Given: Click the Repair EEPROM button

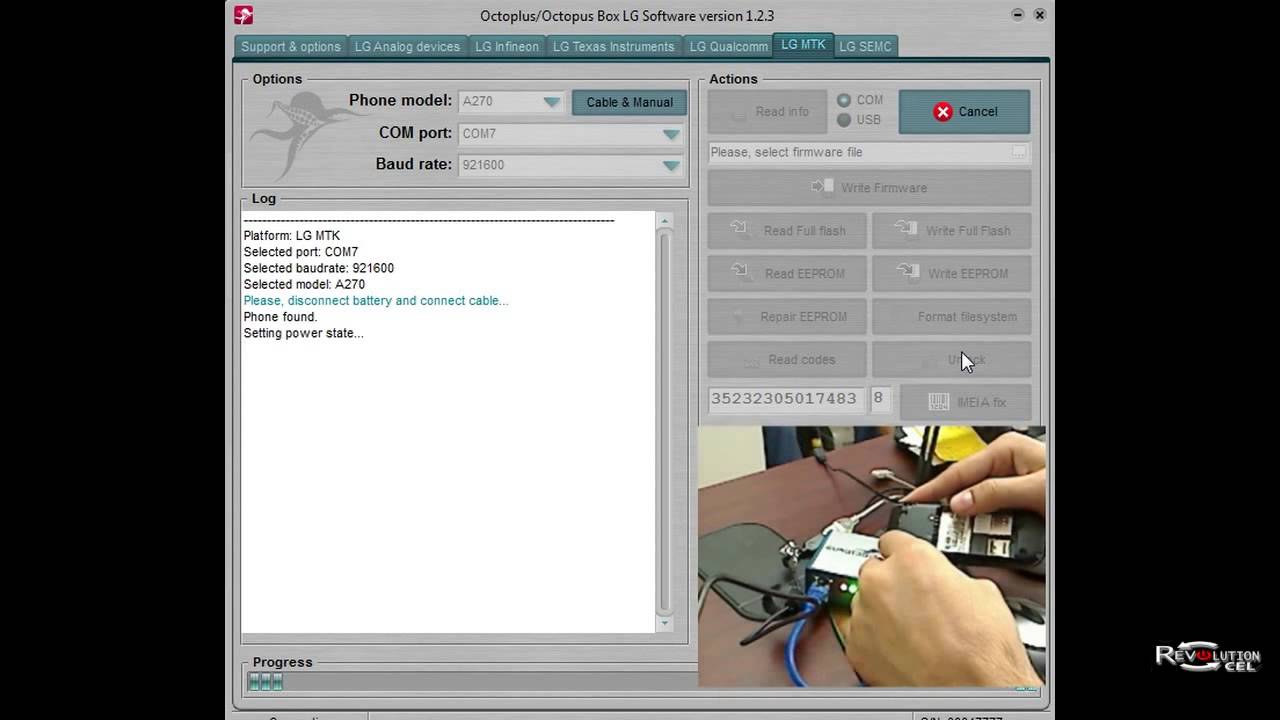Looking at the screenshot, I should (x=788, y=317).
